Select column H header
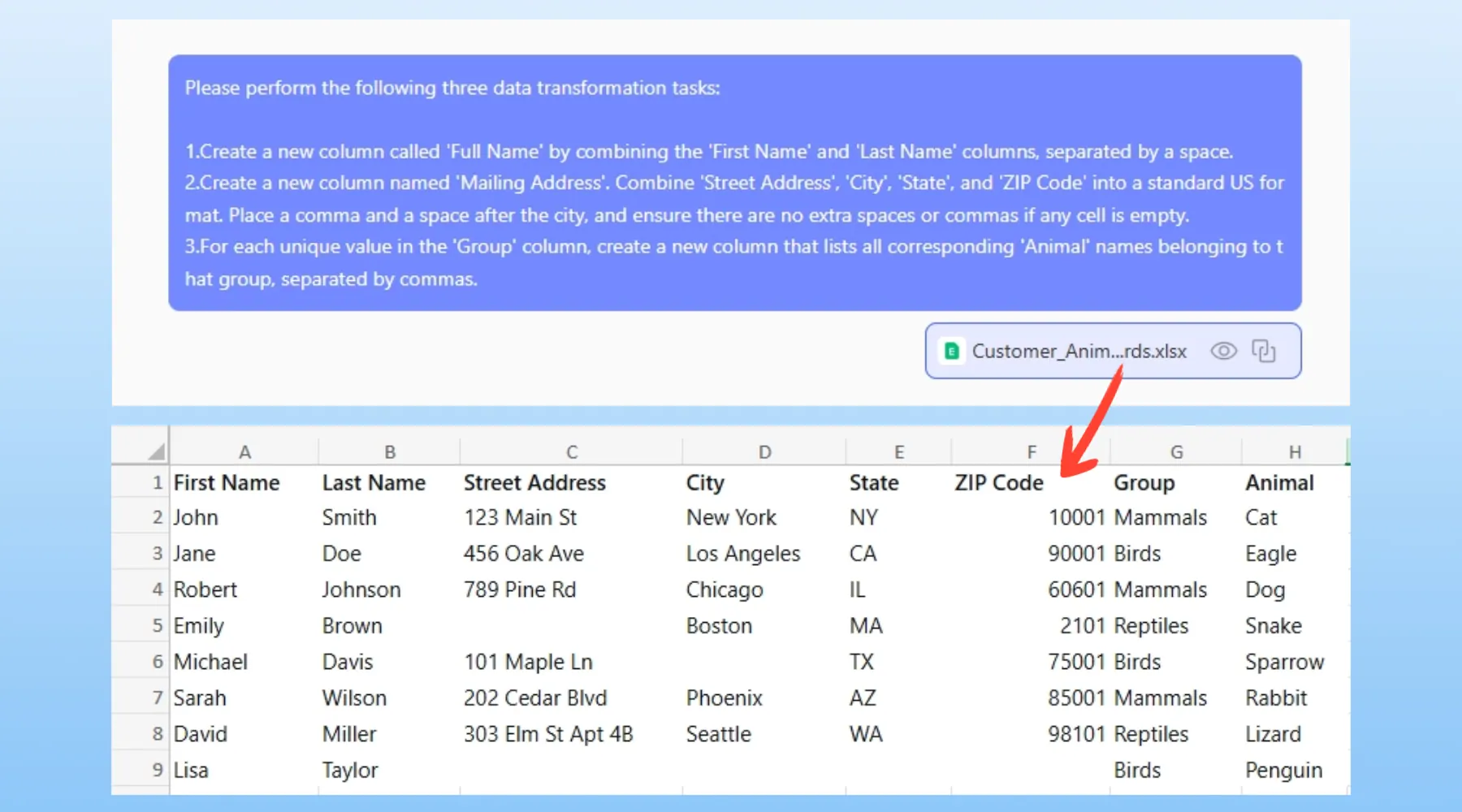This screenshot has width=1462, height=812. [x=1295, y=451]
